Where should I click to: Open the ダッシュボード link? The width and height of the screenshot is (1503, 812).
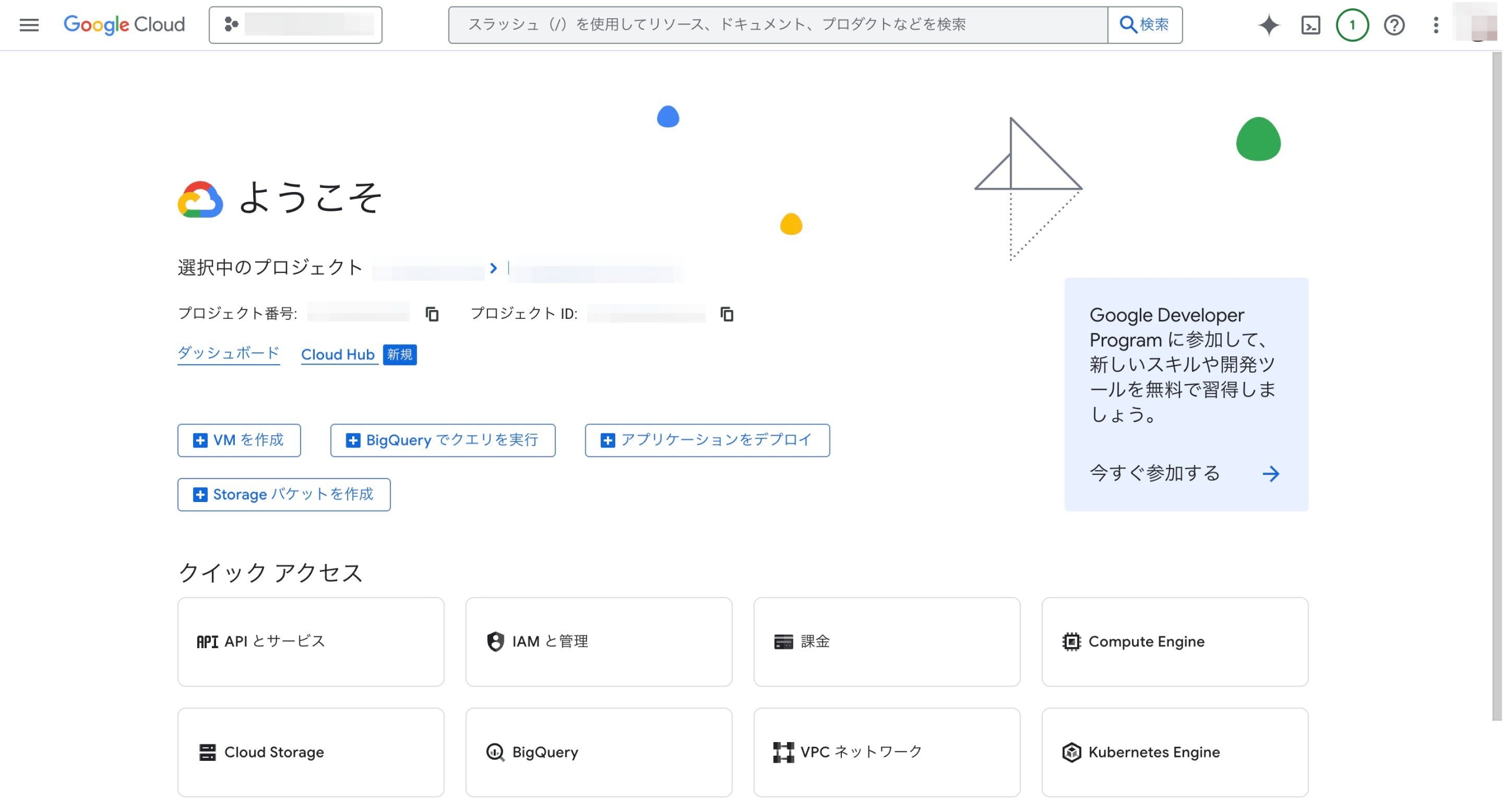(x=228, y=353)
